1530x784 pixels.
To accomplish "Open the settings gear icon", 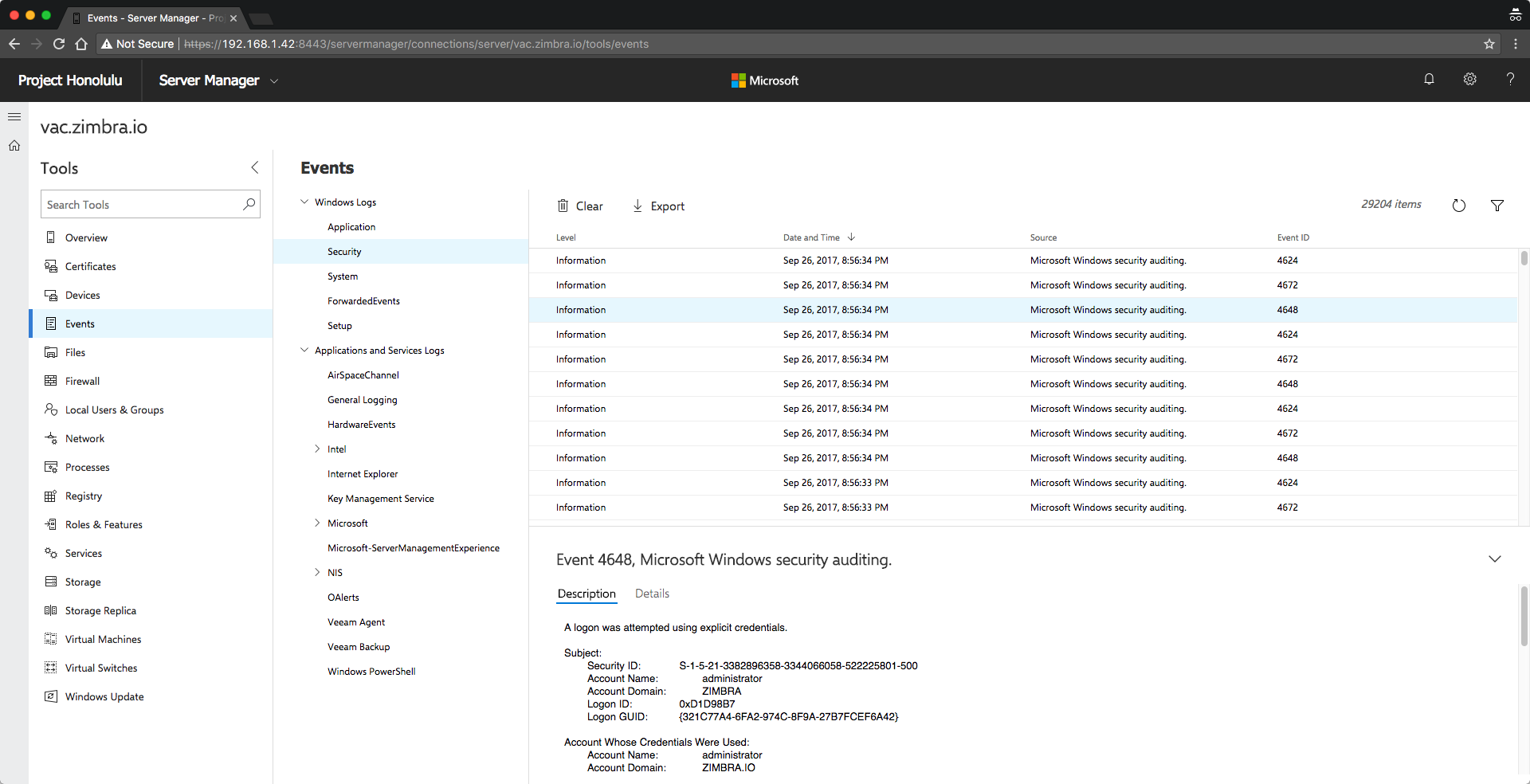I will click(1469, 80).
